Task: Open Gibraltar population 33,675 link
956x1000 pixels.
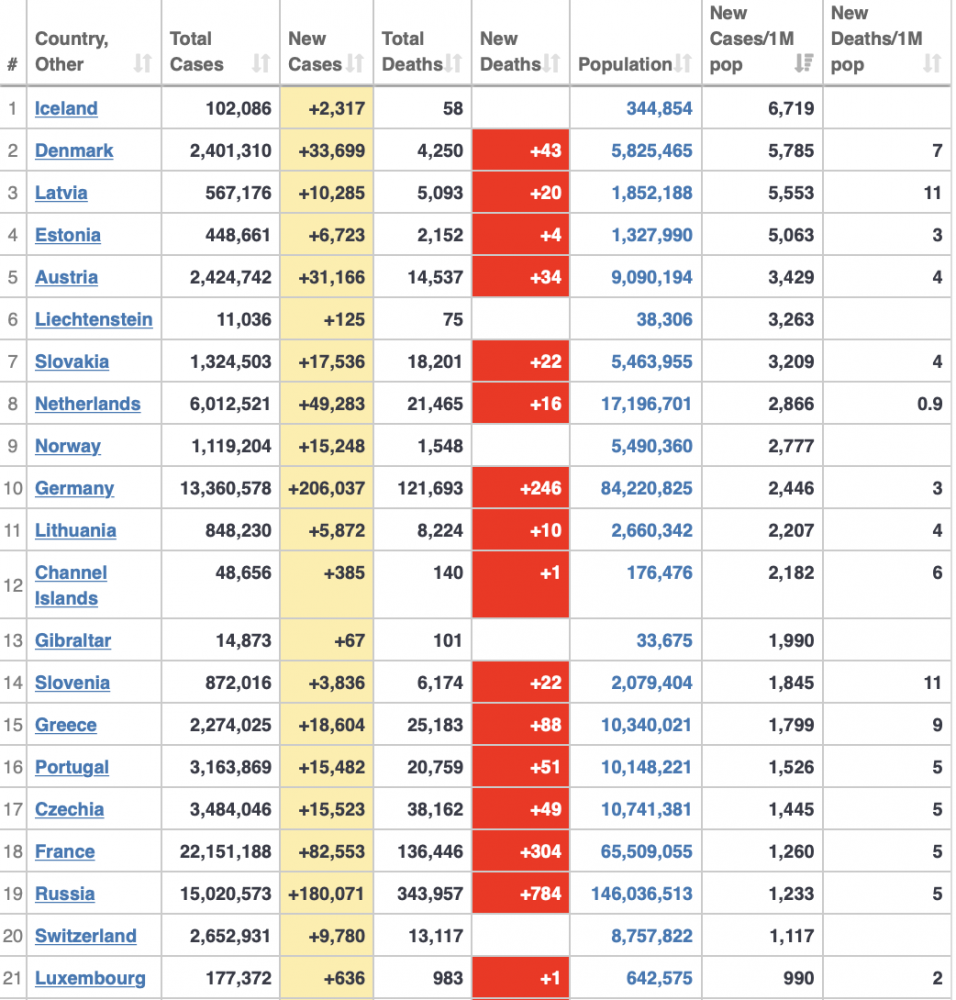Action: (x=665, y=640)
